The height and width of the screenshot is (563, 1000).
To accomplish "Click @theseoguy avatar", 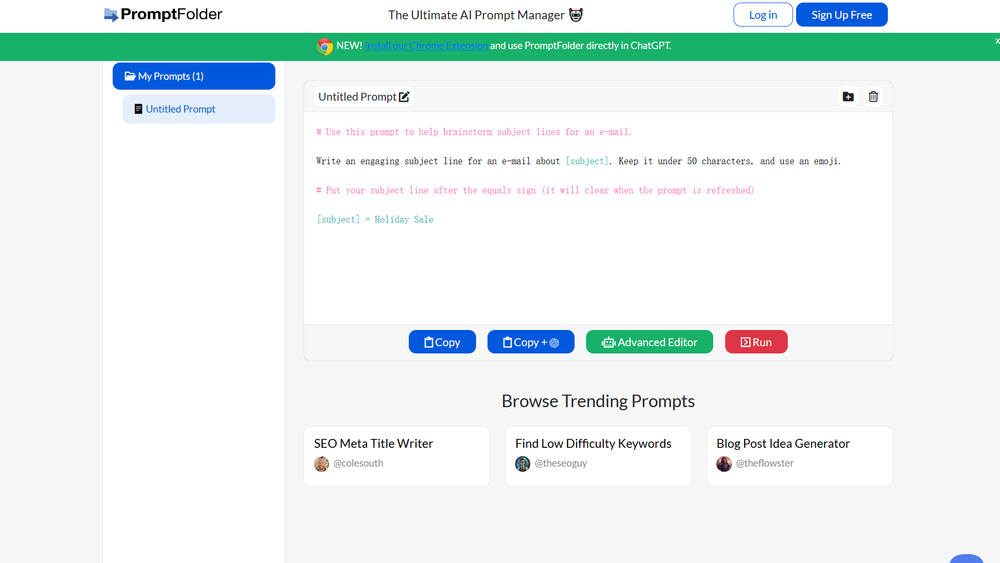I will 522,464.
